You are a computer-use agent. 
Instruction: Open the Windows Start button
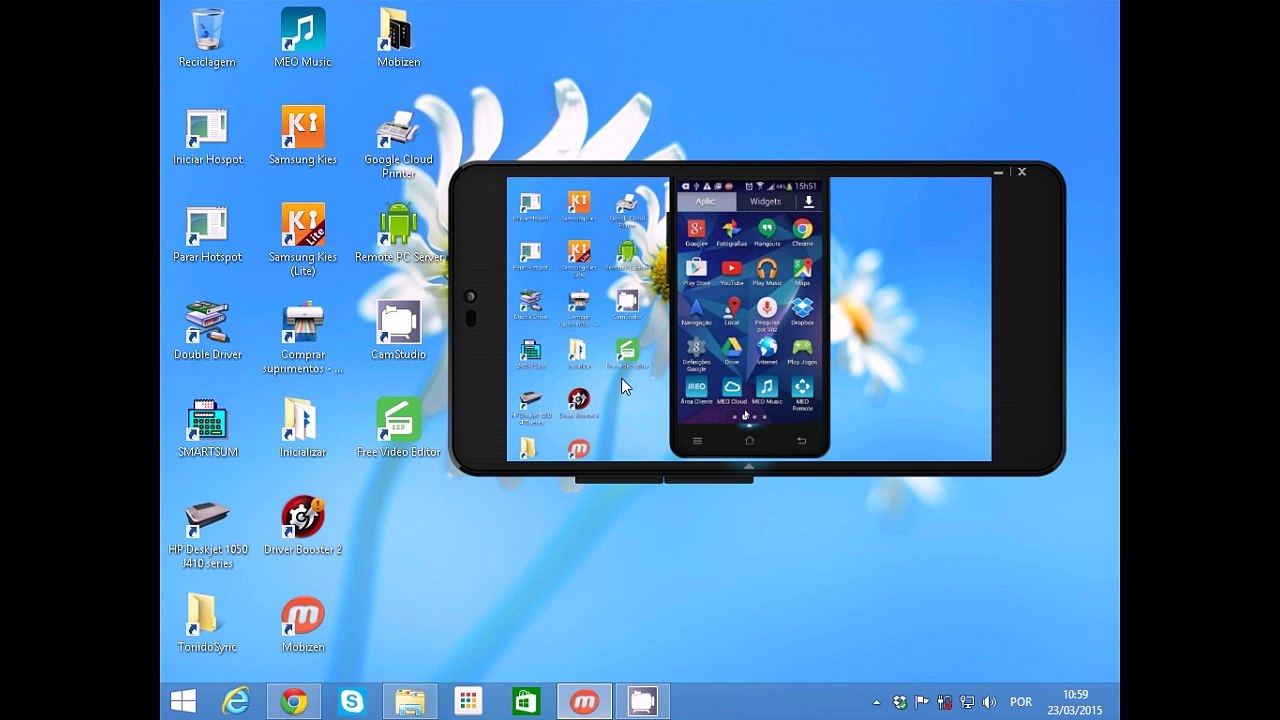[183, 701]
